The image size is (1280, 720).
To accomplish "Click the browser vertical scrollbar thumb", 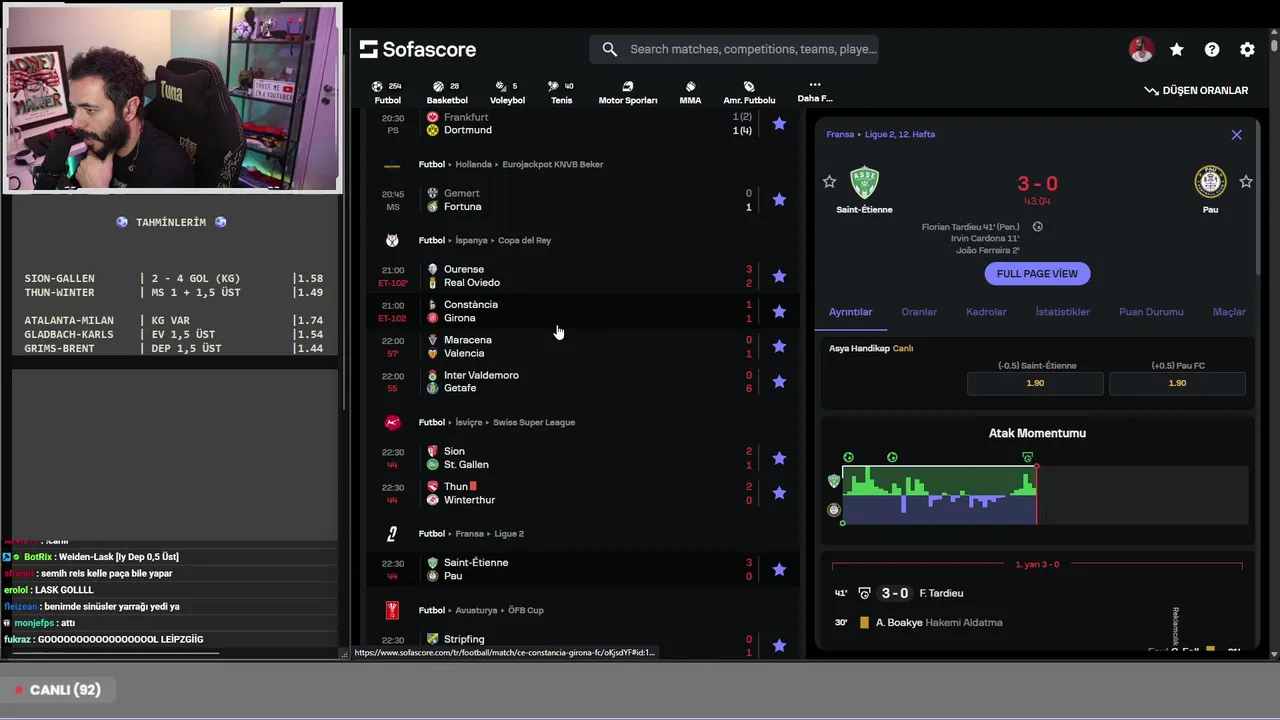I will (x=1273, y=46).
